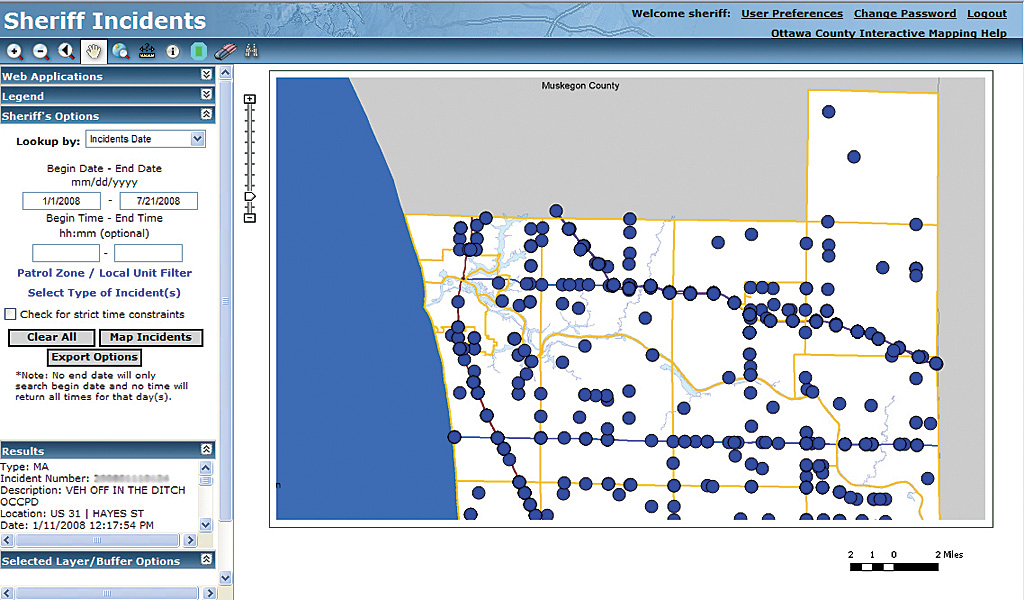The image size is (1024, 600).
Task: Select the Zoom Out magnifier tool
Action: tap(41, 51)
